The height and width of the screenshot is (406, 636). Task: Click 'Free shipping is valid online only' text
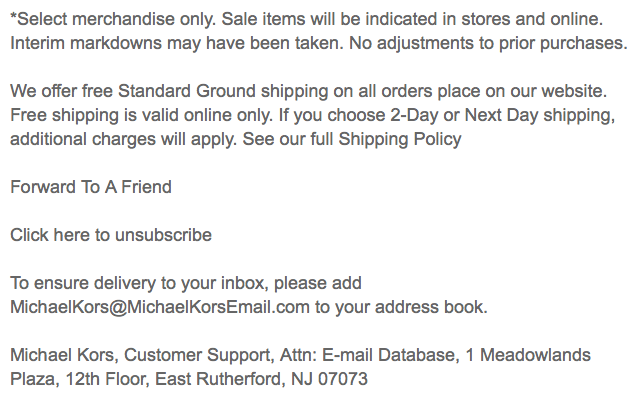pos(141,115)
